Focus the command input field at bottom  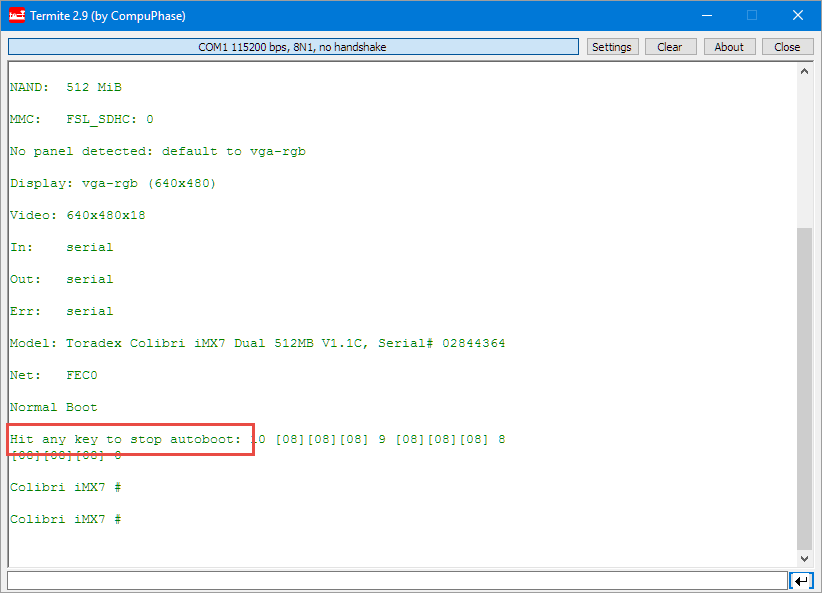click(397, 581)
